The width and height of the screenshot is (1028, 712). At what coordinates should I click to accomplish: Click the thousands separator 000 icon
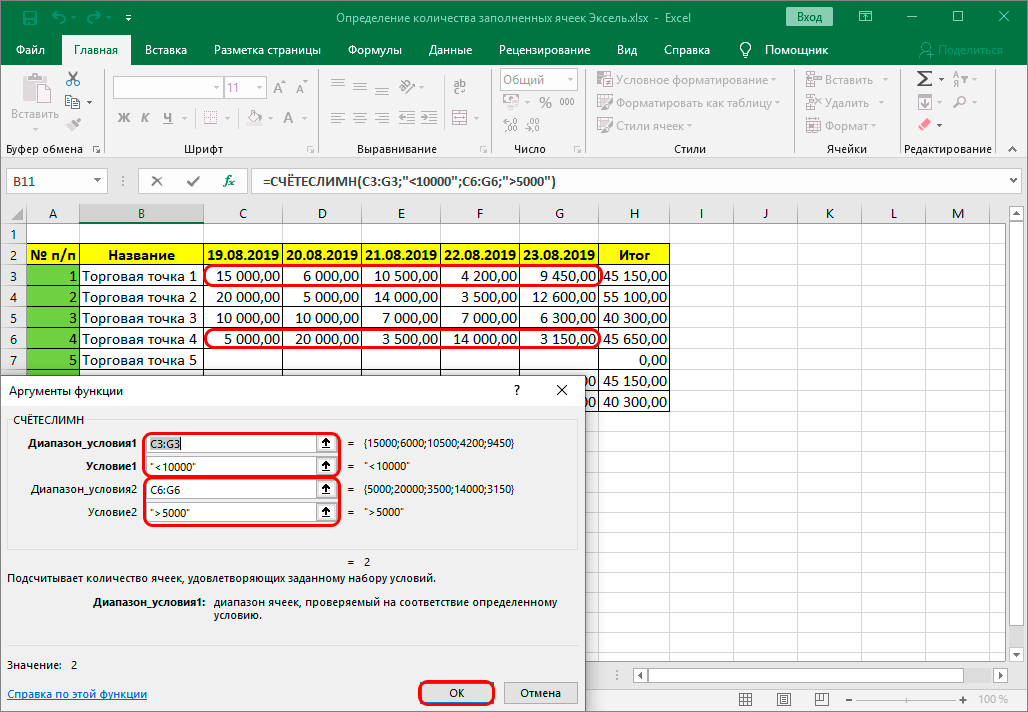coord(567,102)
